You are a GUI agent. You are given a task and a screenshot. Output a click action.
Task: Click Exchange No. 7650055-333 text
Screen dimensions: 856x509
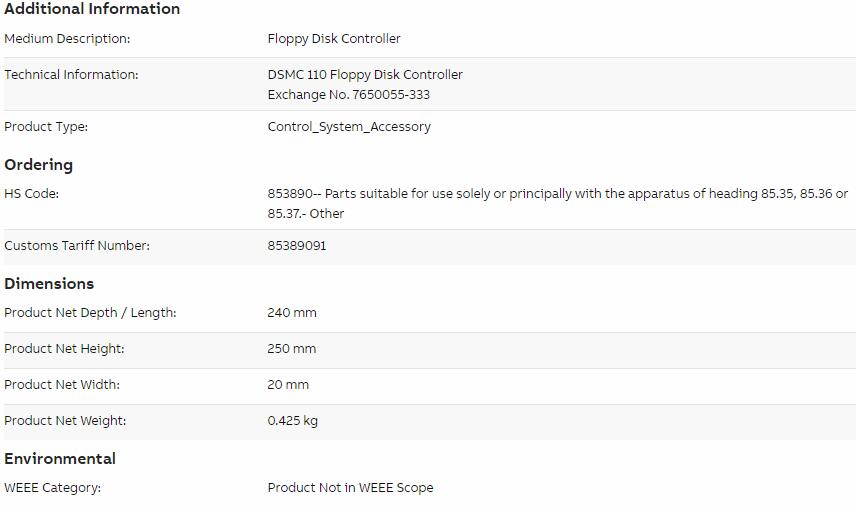tap(348, 95)
